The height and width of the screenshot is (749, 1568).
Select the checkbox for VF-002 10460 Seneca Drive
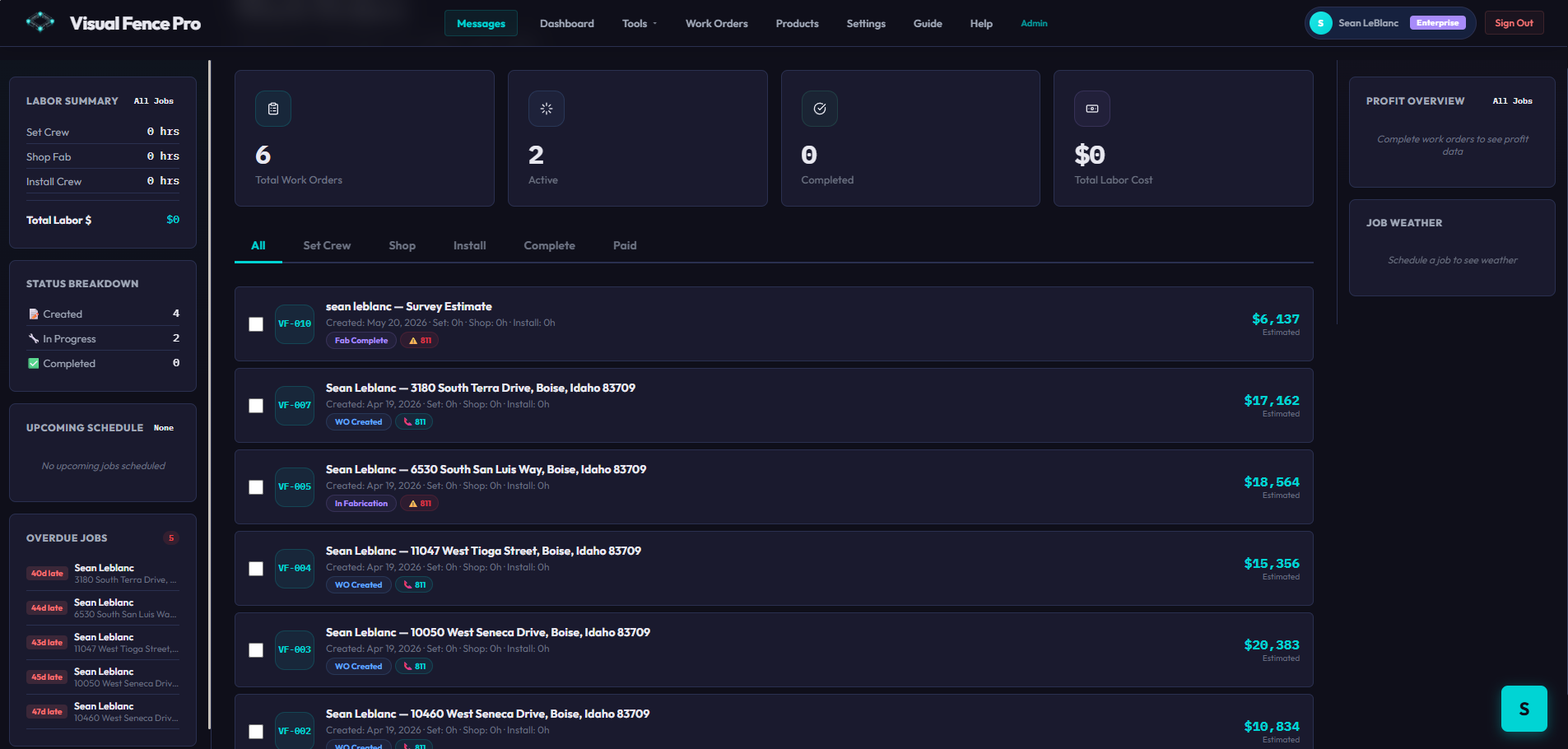256,732
